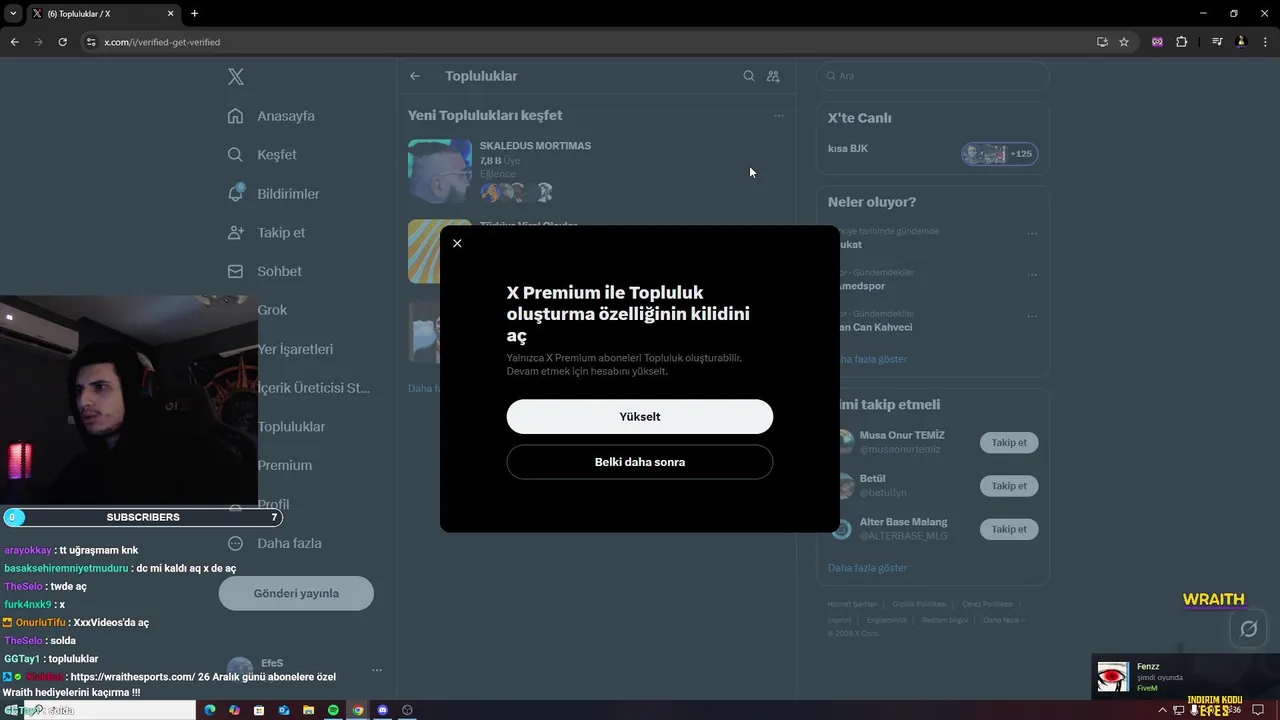Click the Yükselt upgrade button
1280x720 pixels.
tap(640, 417)
